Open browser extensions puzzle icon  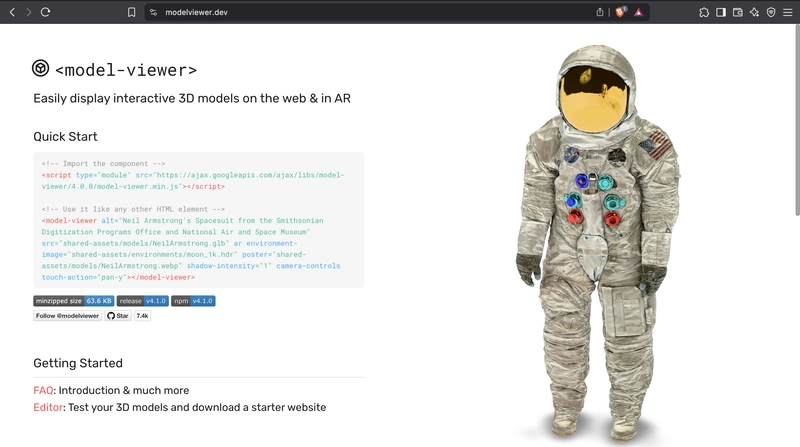704,12
